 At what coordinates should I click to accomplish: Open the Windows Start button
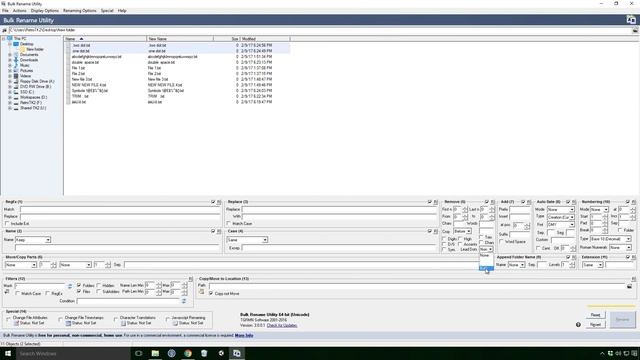pyautogui.click(x=8, y=353)
